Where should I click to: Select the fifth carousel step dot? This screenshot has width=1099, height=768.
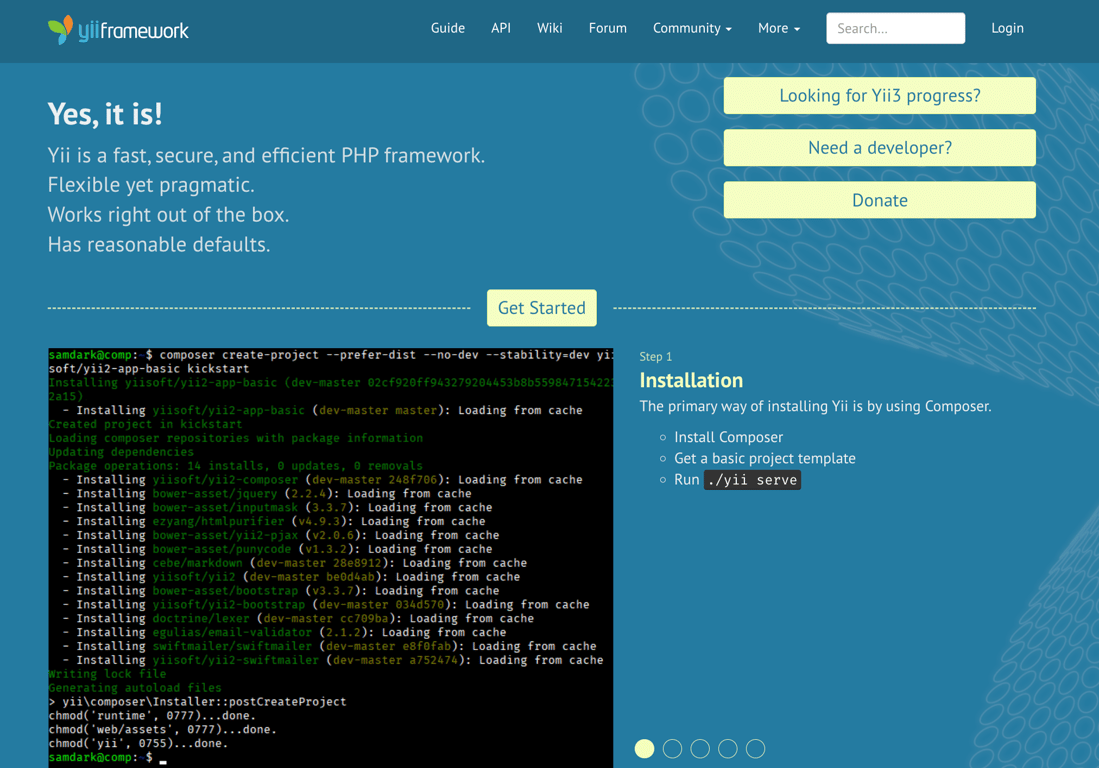(x=755, y=748)
